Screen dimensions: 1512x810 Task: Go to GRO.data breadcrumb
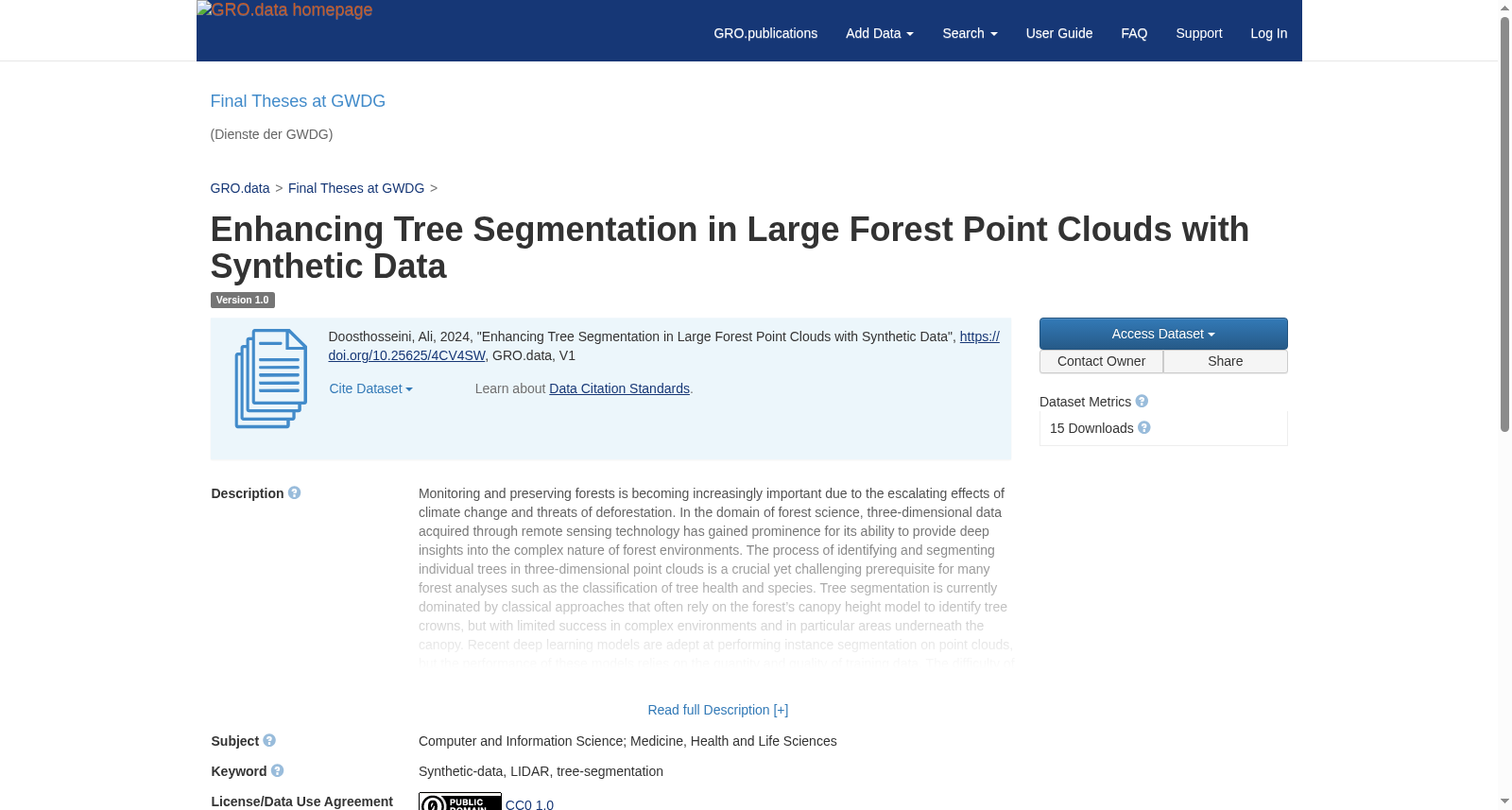[x=240, y=188]
